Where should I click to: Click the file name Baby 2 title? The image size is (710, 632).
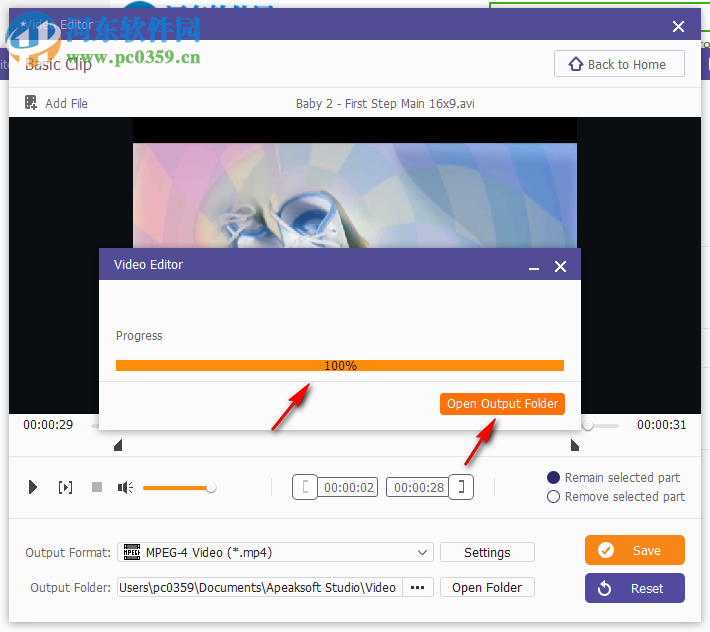(385, 104)
